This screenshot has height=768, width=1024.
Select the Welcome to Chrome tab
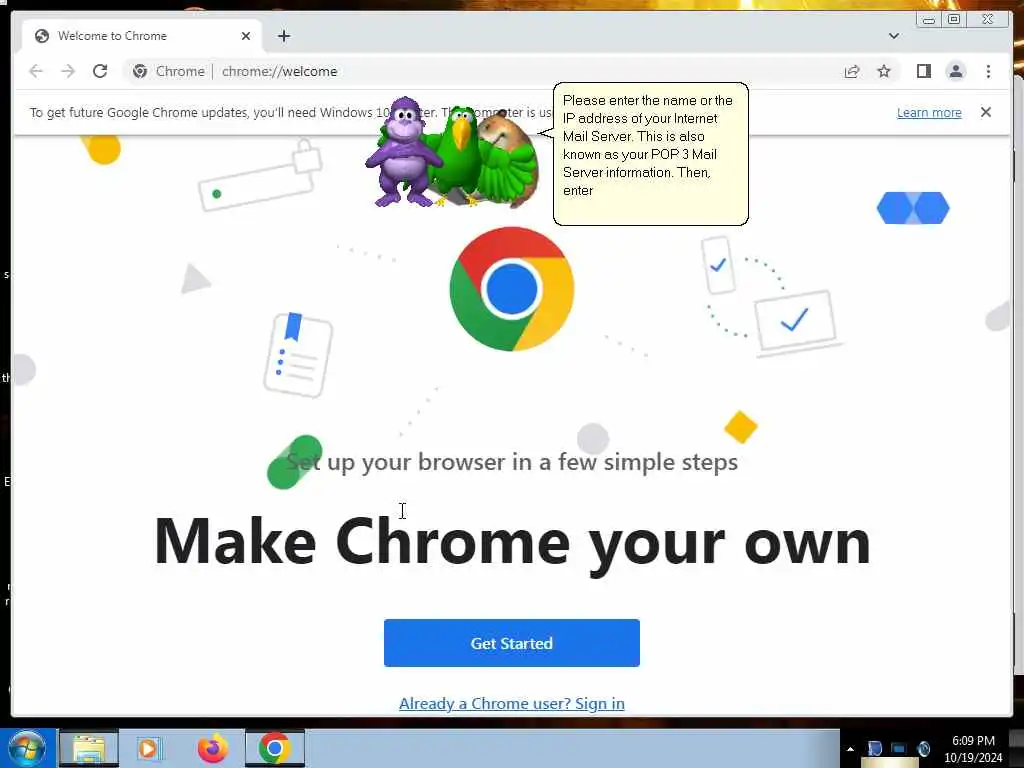142,36
